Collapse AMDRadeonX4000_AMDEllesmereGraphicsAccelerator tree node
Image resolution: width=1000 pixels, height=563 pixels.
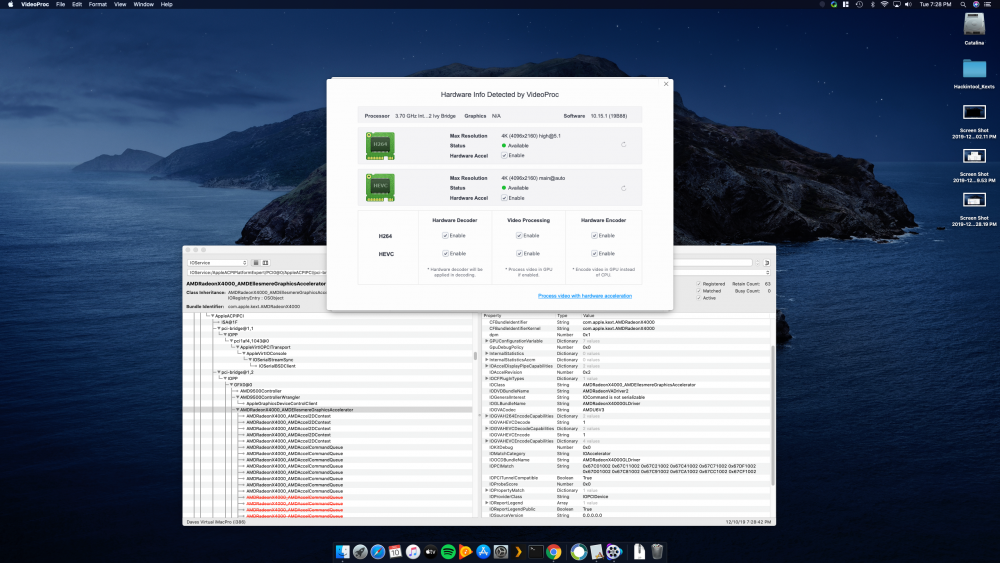pyautogui.click(x=237, y=410)
